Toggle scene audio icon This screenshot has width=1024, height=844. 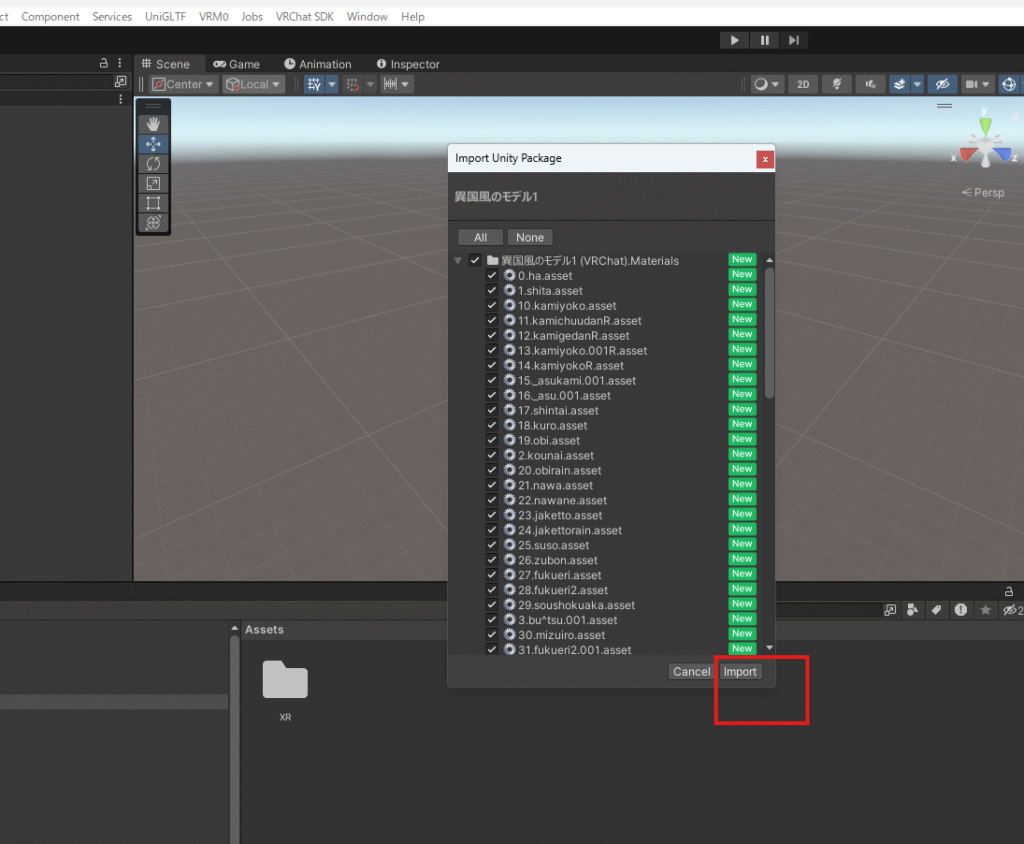tap(871, 84)
